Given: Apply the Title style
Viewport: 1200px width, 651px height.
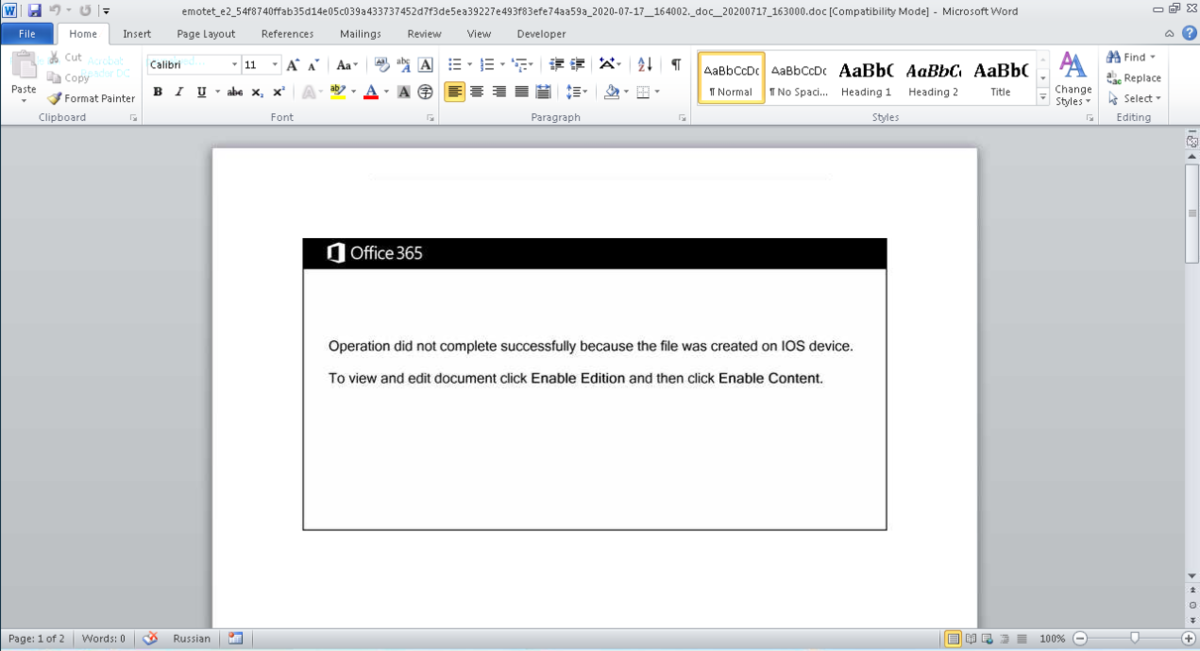Looking at the screenshot, I should tap(1000, 78).
